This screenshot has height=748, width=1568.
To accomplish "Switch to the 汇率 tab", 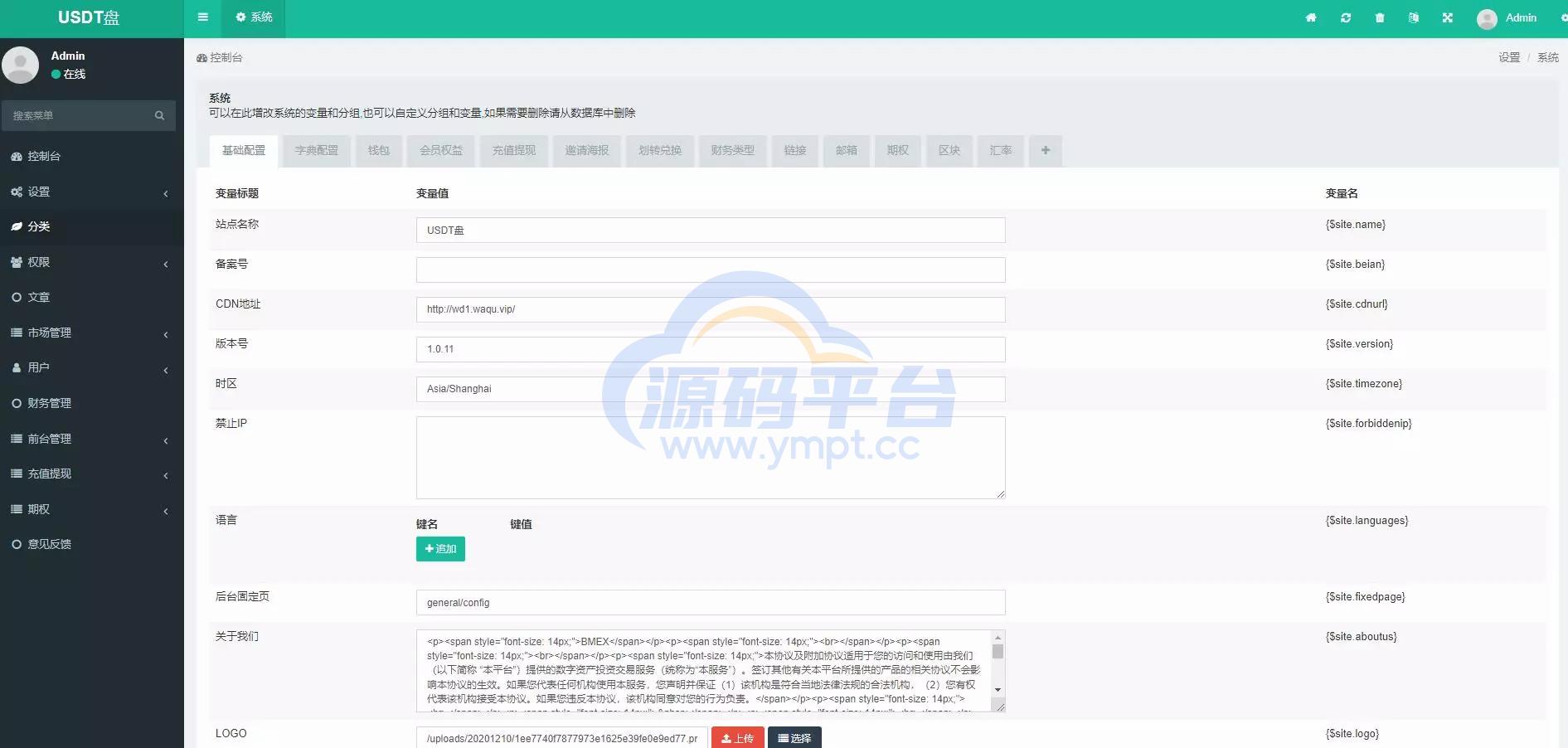I will coord(1001,151).
